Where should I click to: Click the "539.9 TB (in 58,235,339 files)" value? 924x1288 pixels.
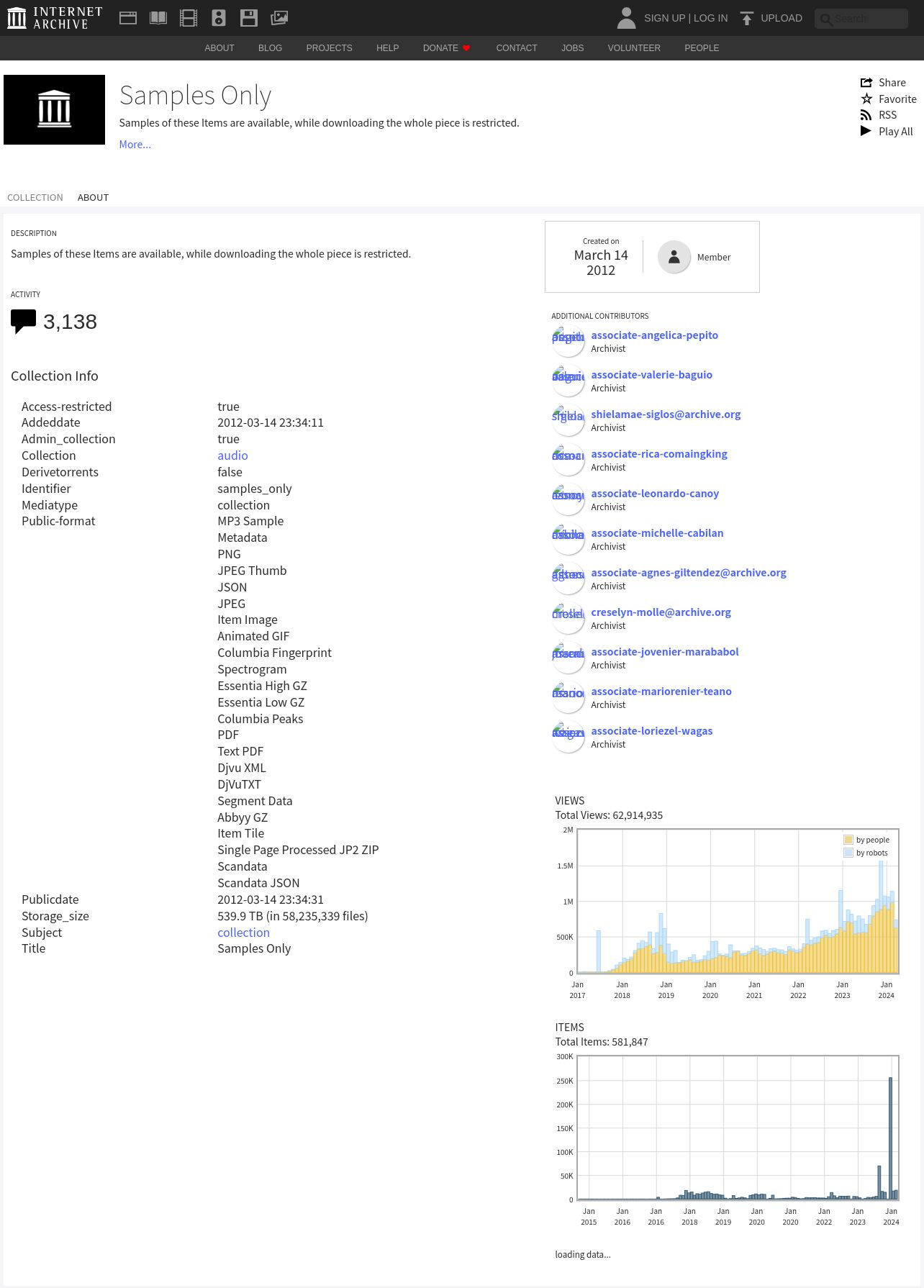click(292, 916)
